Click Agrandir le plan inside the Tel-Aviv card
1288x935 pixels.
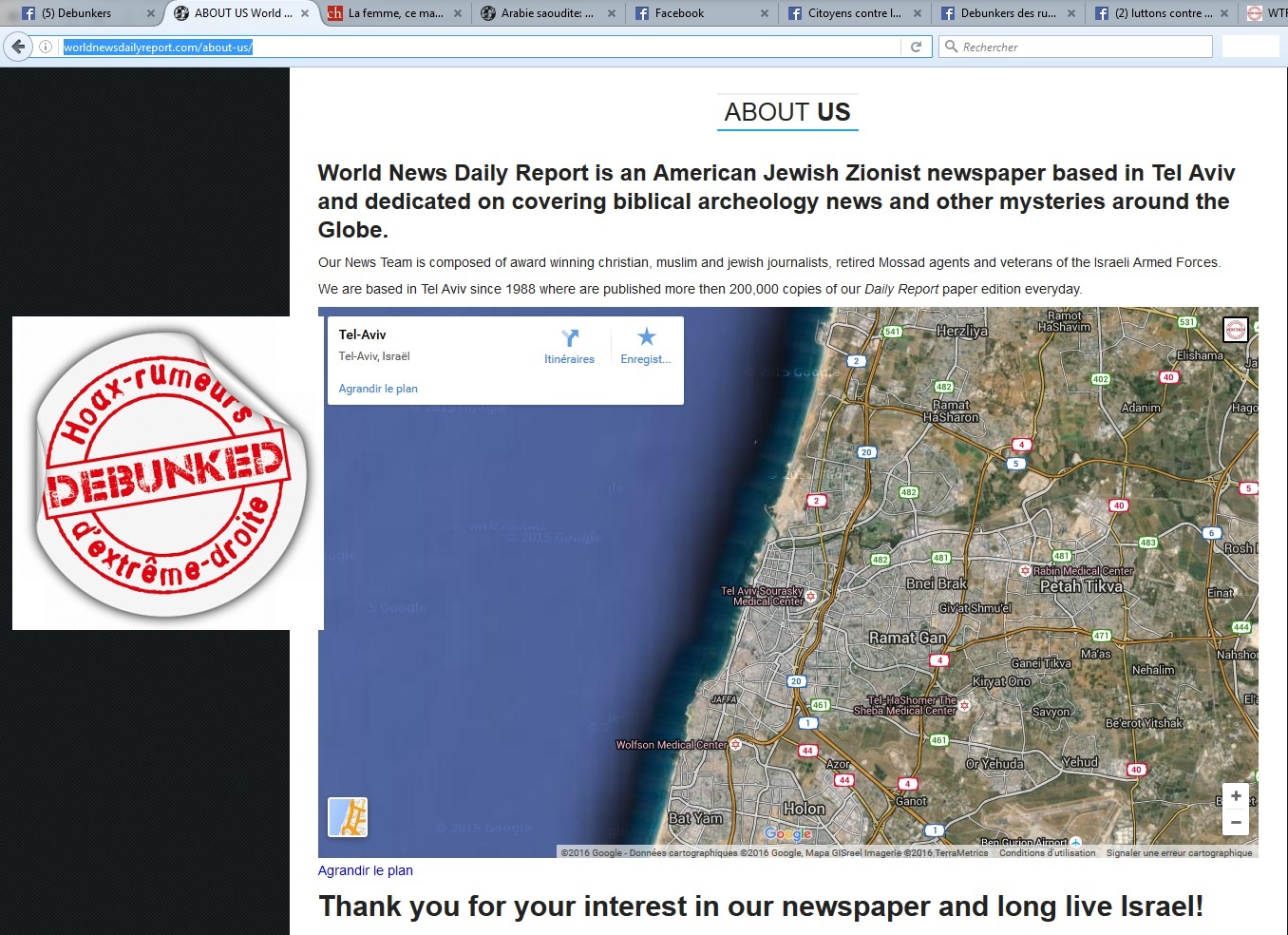click(378, 389)
